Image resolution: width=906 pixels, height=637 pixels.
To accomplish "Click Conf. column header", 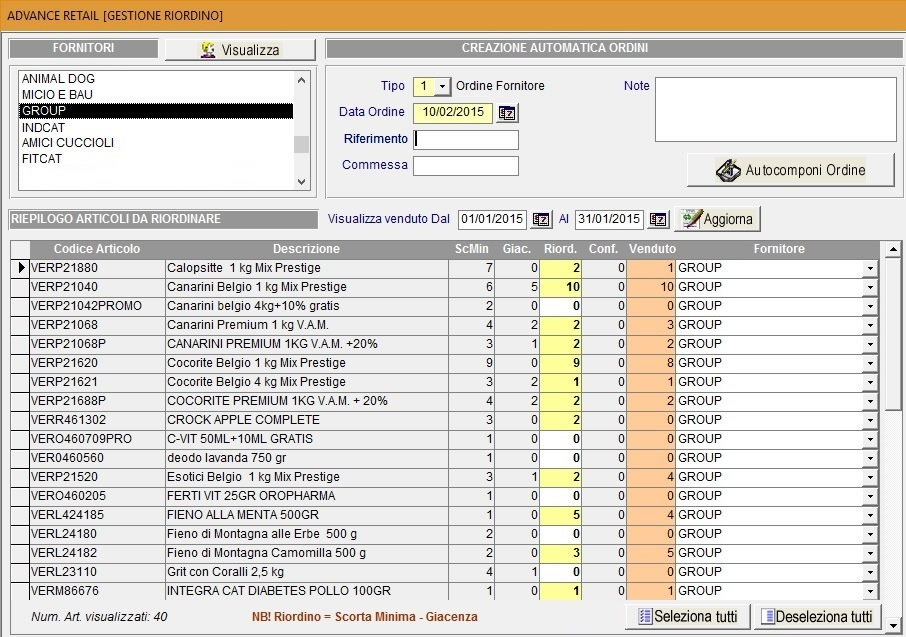I will pos(603,249).
